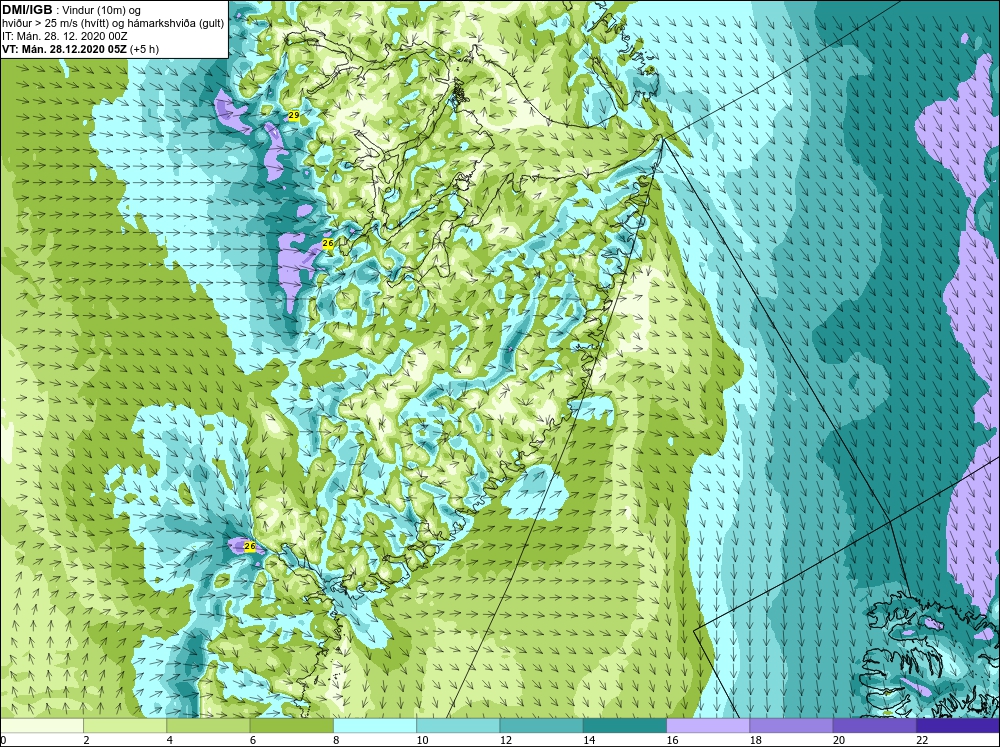Click the "VT: Mán. 28.12.2020 05Z (+5 h)" line

pyautogui.click(x=81, y=49)
